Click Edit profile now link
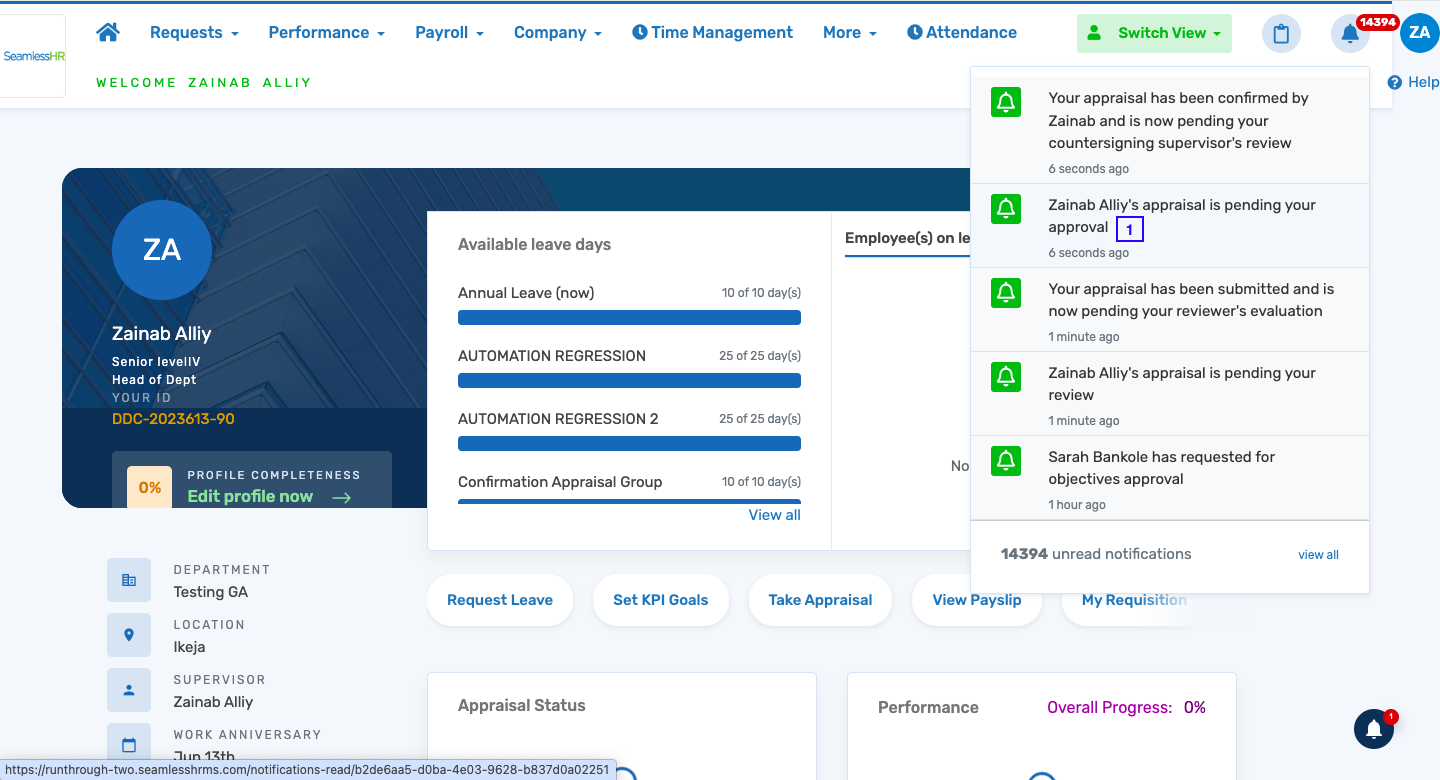 [x=250, y=497]
